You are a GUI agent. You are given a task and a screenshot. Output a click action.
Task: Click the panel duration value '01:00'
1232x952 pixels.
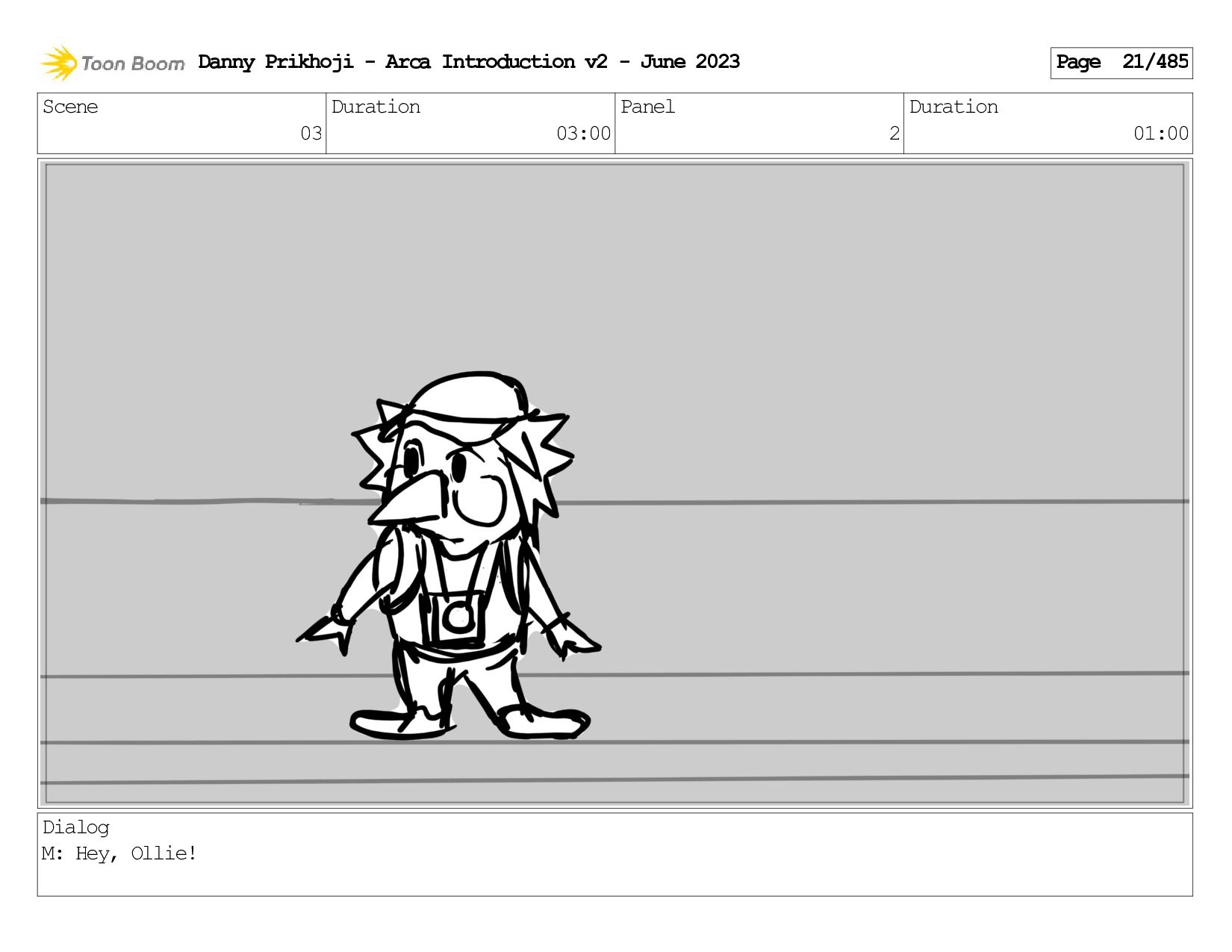click(x=1161, y=134)
